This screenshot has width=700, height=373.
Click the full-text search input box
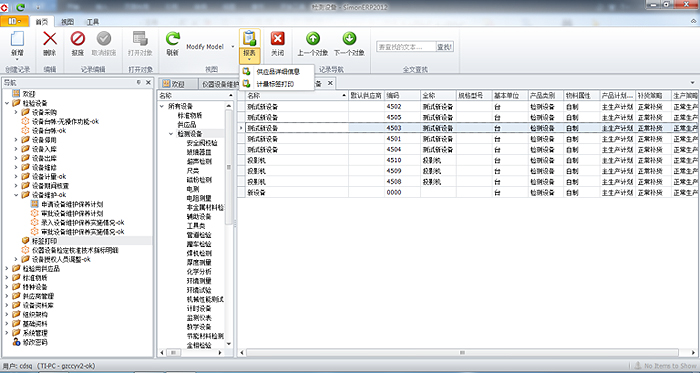pos(406,47)
